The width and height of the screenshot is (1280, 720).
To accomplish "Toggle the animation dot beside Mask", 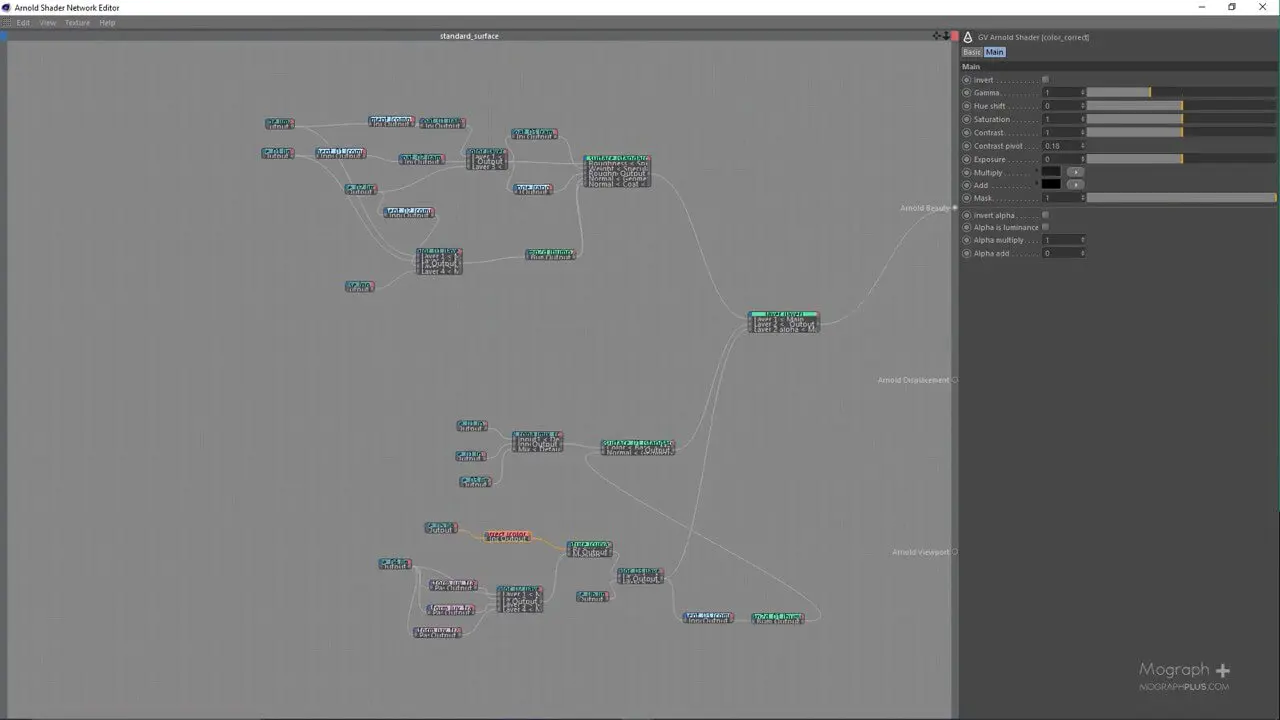I will point(967,198).
